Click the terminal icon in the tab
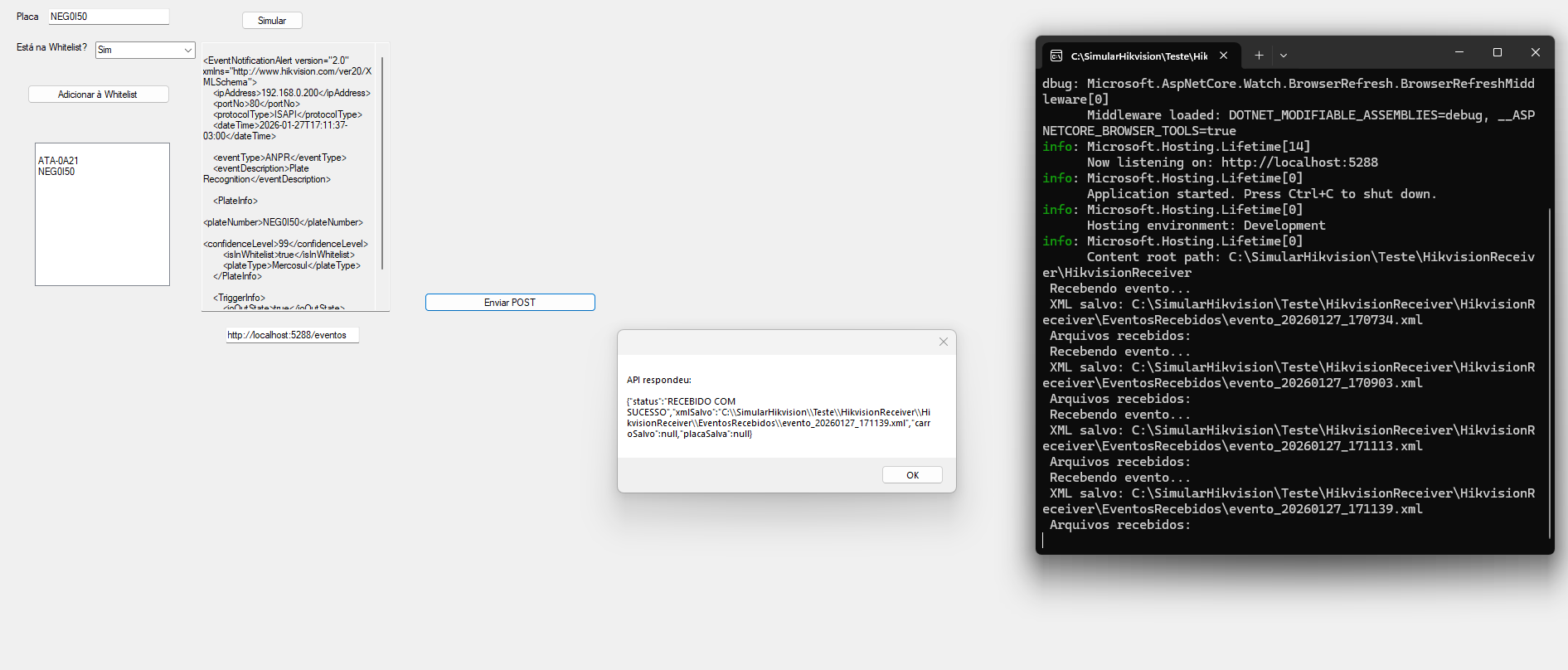 (1056, 56)
